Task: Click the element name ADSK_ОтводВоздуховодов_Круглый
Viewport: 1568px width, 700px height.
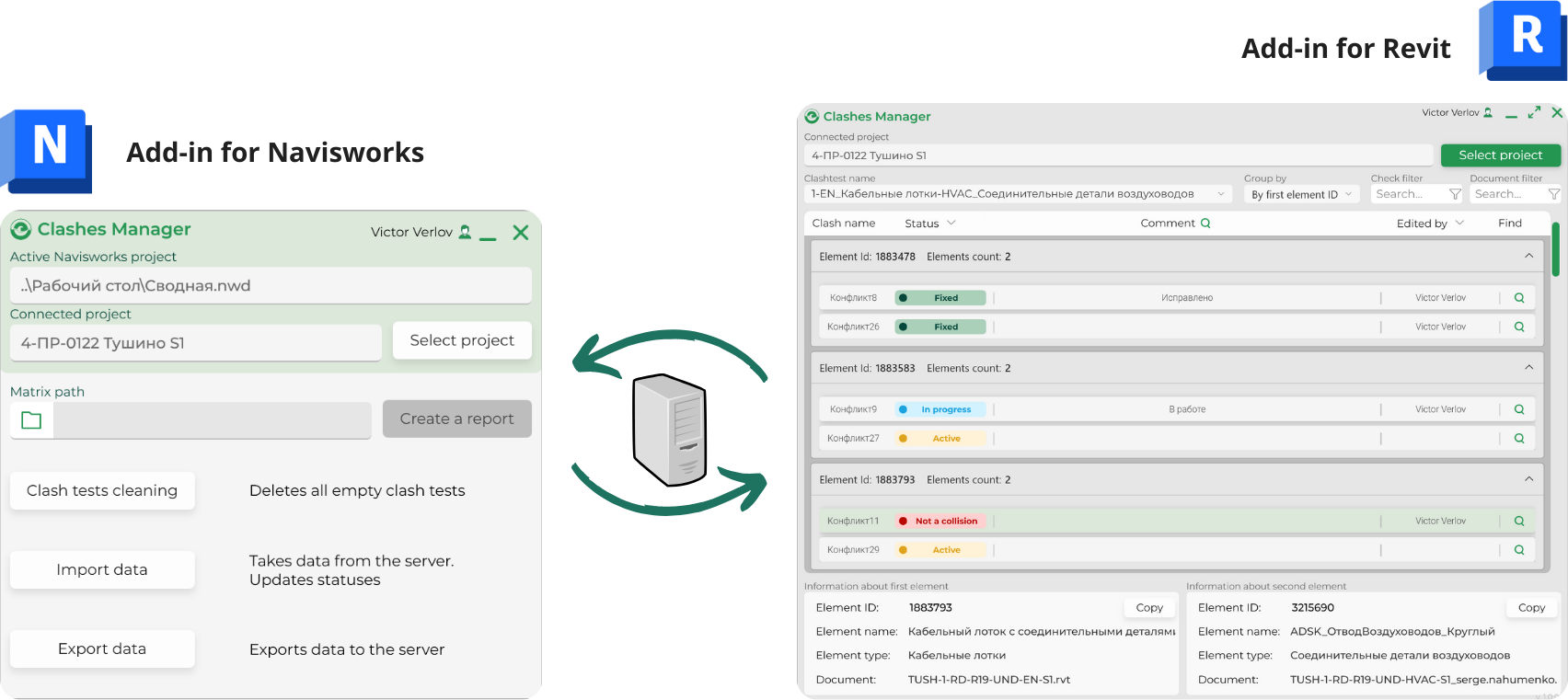Action: coord(1392,631)
